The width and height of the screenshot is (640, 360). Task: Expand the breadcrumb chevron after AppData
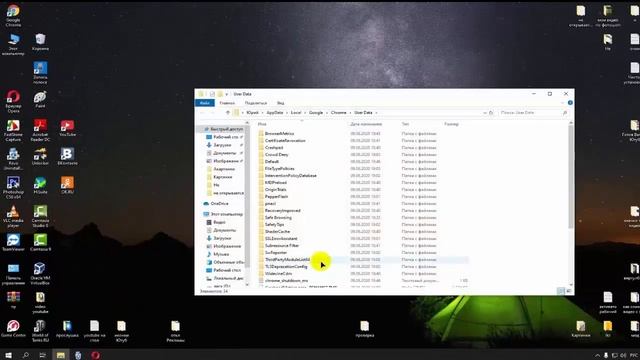click(x=287, y=113)
